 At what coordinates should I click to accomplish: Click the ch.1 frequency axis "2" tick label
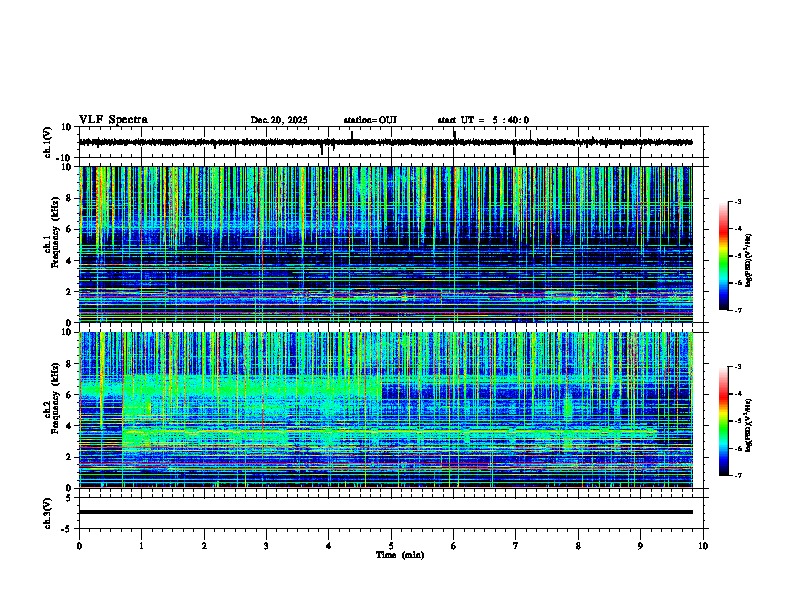(x=70, y=292)
